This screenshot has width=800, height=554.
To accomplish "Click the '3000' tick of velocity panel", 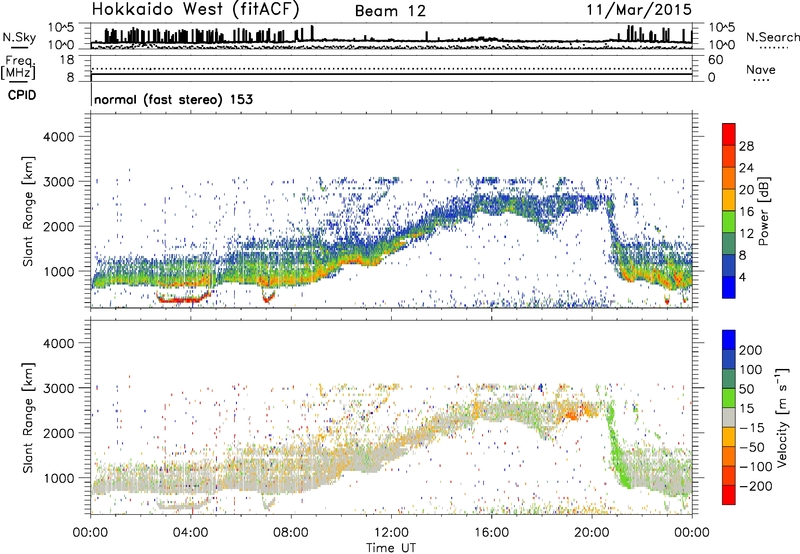I will [59, 388].
